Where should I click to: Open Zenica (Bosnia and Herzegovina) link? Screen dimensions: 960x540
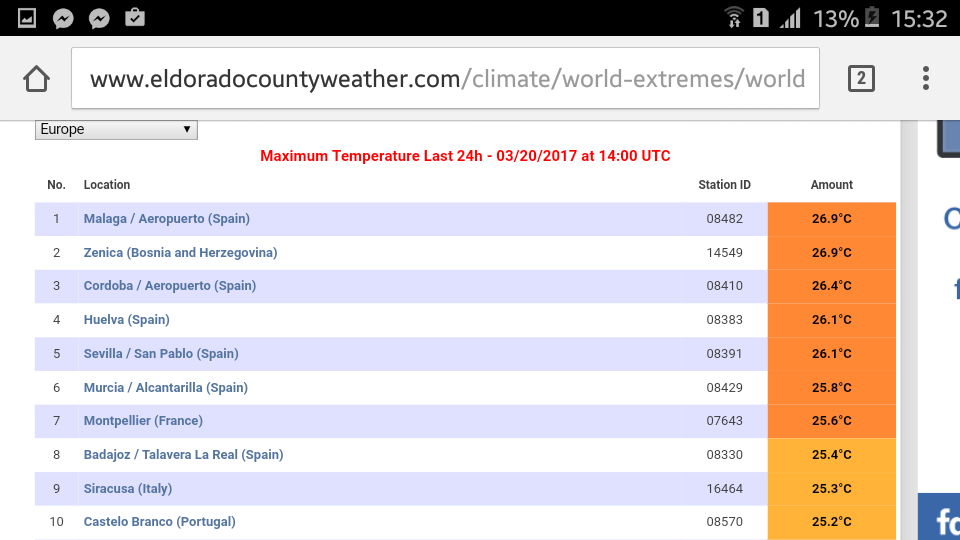point(180,253)
